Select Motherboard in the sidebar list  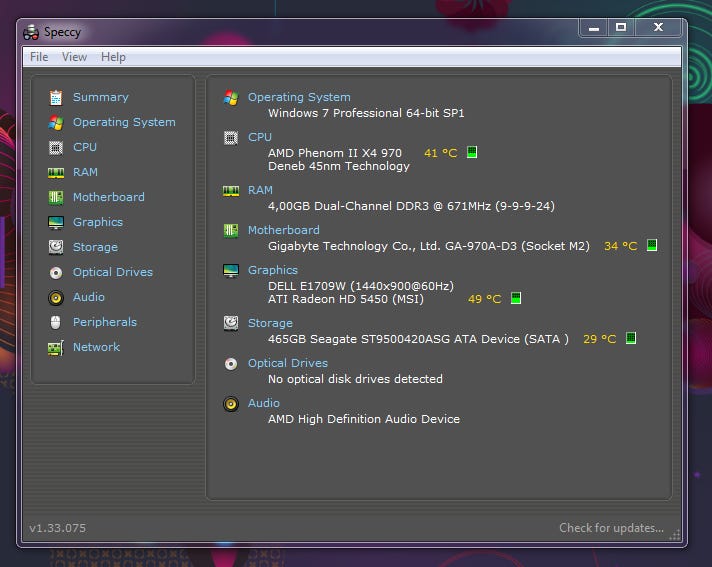(108, 197)
